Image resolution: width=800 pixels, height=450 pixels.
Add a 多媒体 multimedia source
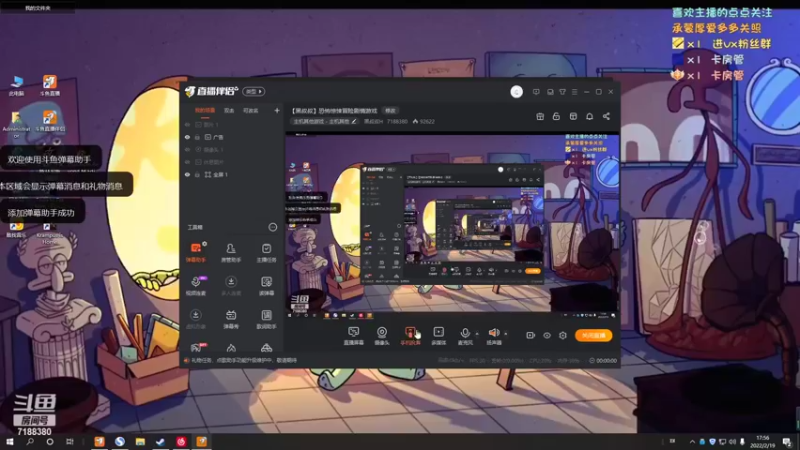[x=438, y=336]
